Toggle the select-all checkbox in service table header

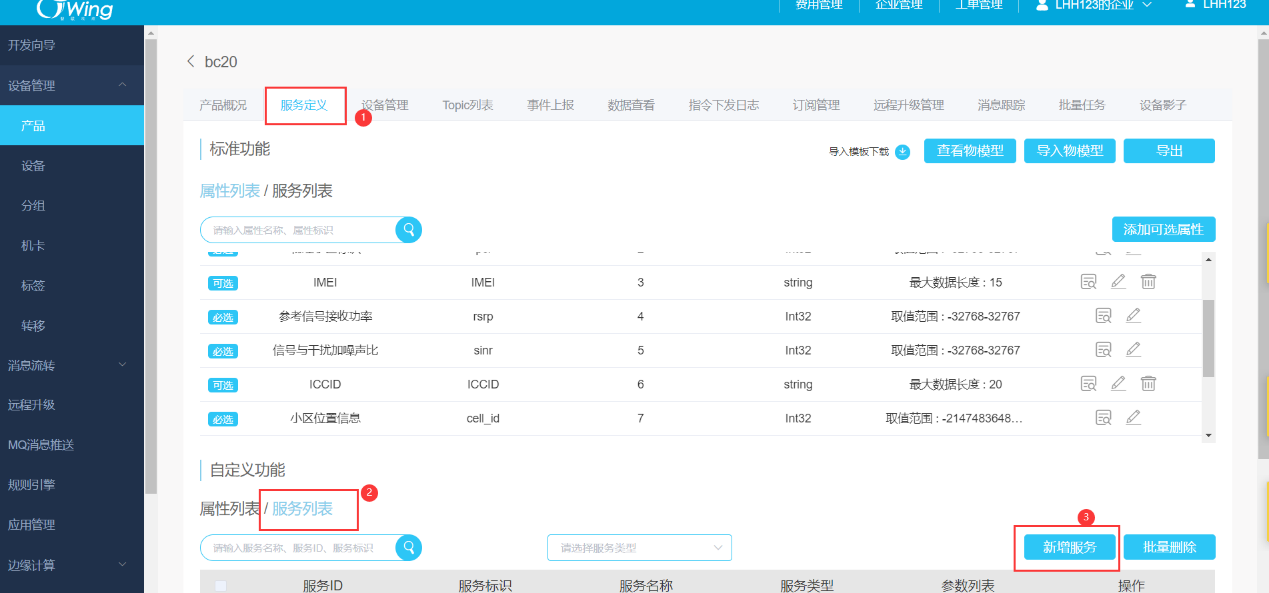pyautogui.click(x=221, y=586)
